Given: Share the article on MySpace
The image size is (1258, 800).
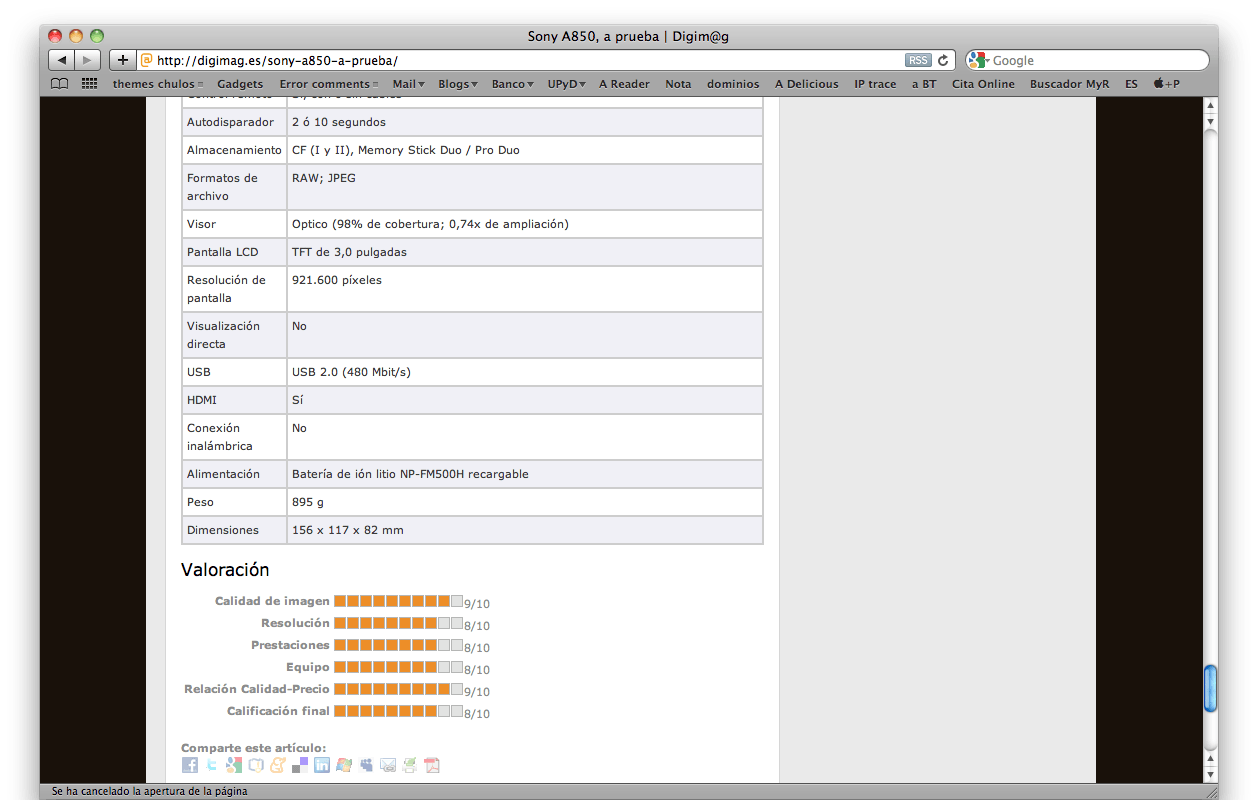Looking at the screenshot, I should pyautogui.click(x=366, y=765).
